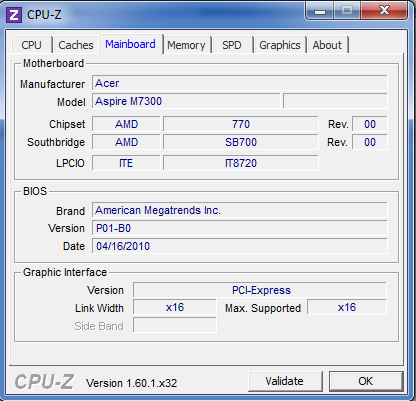
Task: Open the Caches tab
Action: click(x=76, y=45)
